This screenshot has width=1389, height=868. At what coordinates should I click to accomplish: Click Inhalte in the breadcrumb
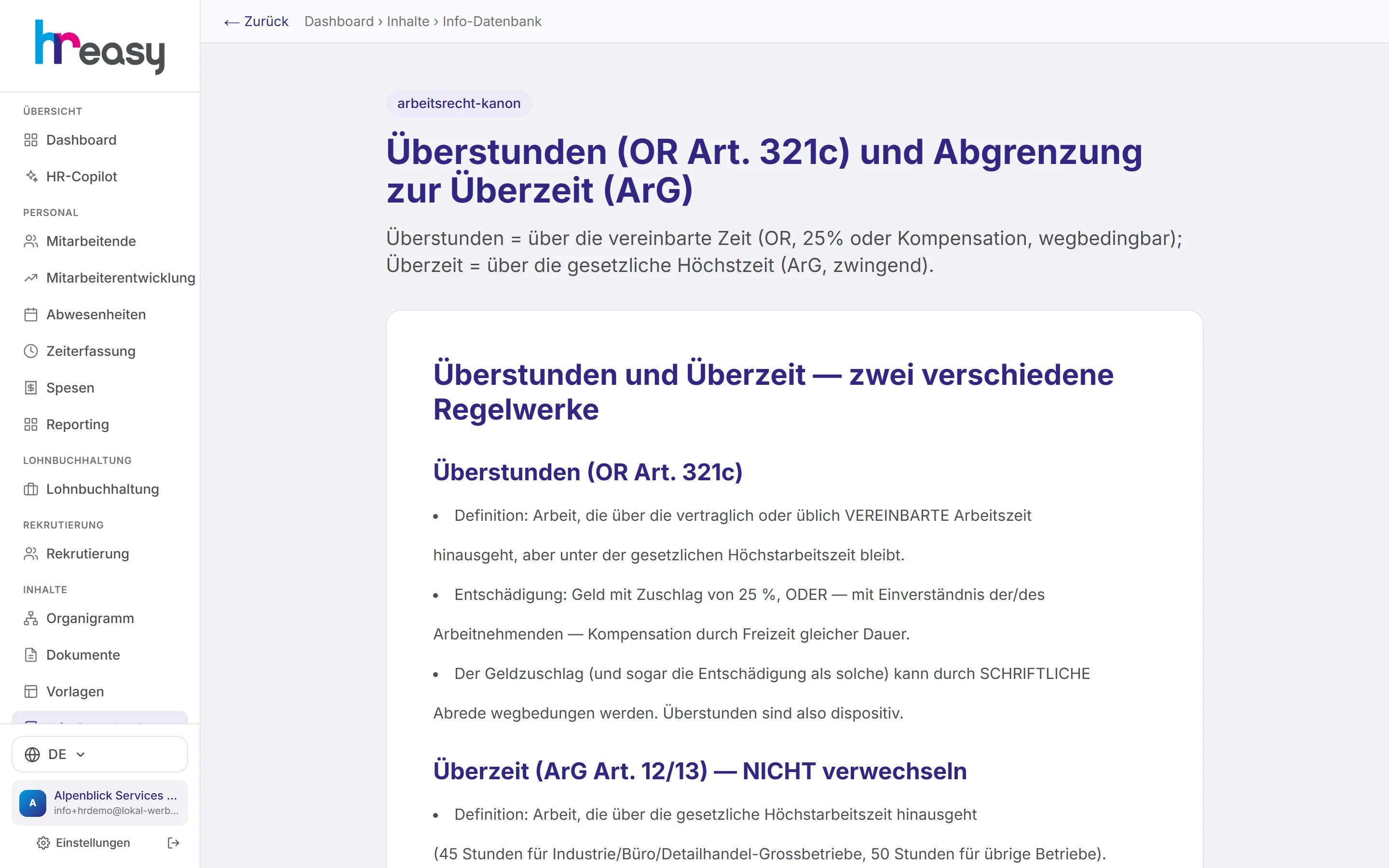tap(408, 21)
